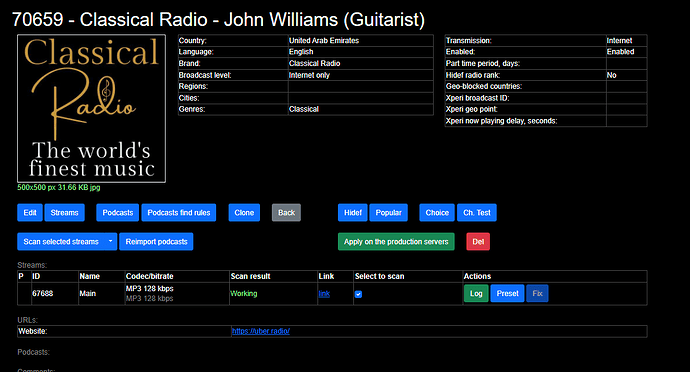This screenshot has width=690, height=372.
Task: Click the Classical genre value
Action: [304, 109]
